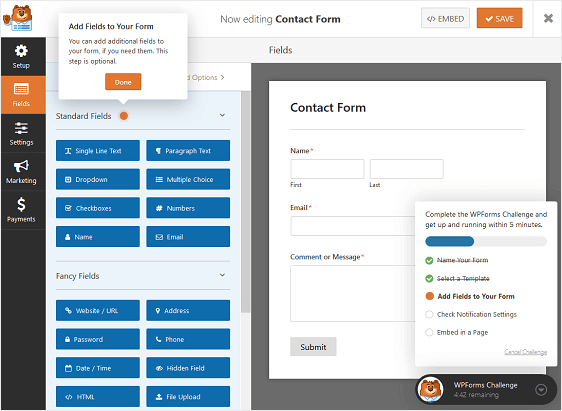Open the Field Options tab

coord(205,77)
